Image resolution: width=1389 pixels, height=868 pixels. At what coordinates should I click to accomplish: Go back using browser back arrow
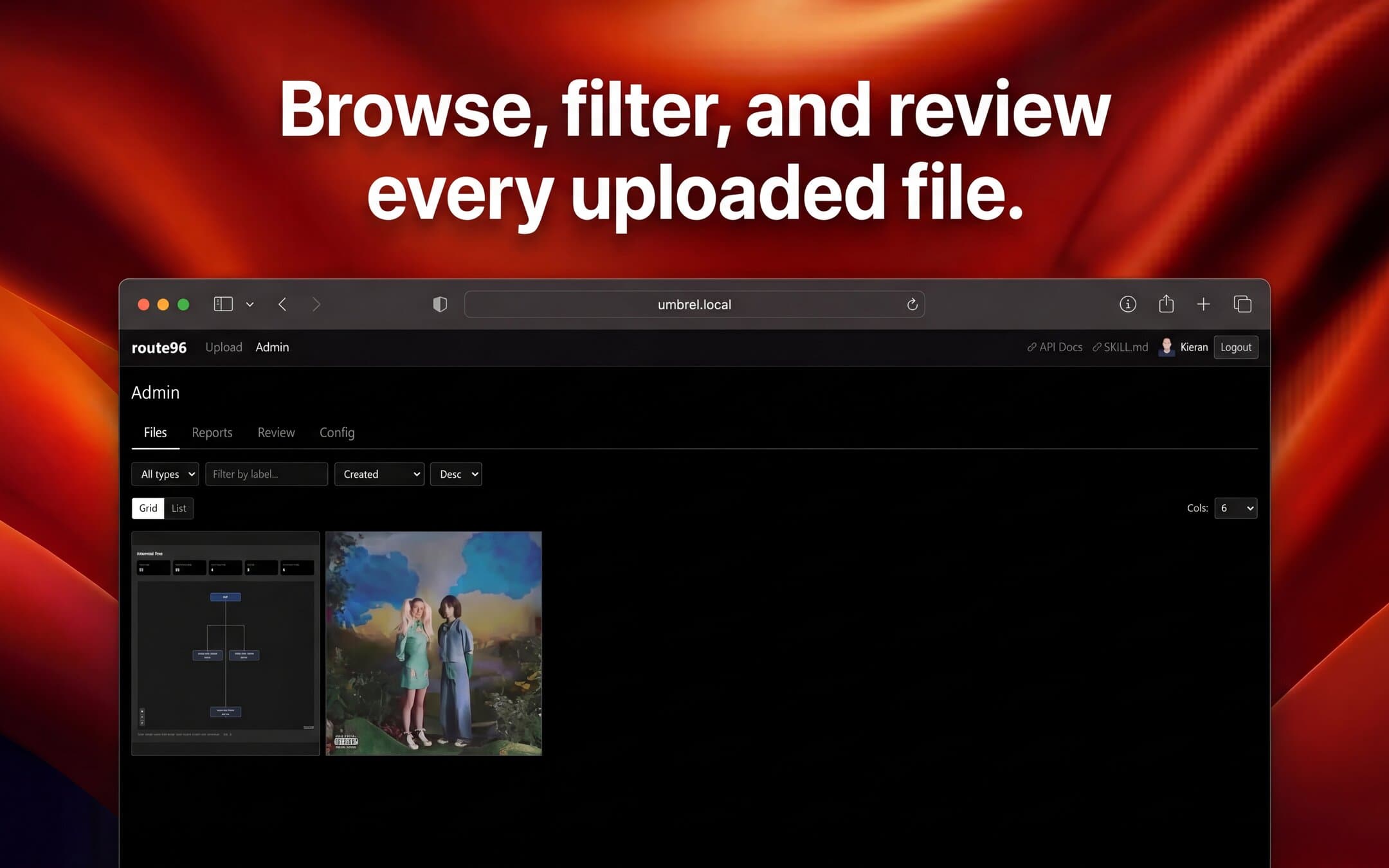tap(282, 304)
